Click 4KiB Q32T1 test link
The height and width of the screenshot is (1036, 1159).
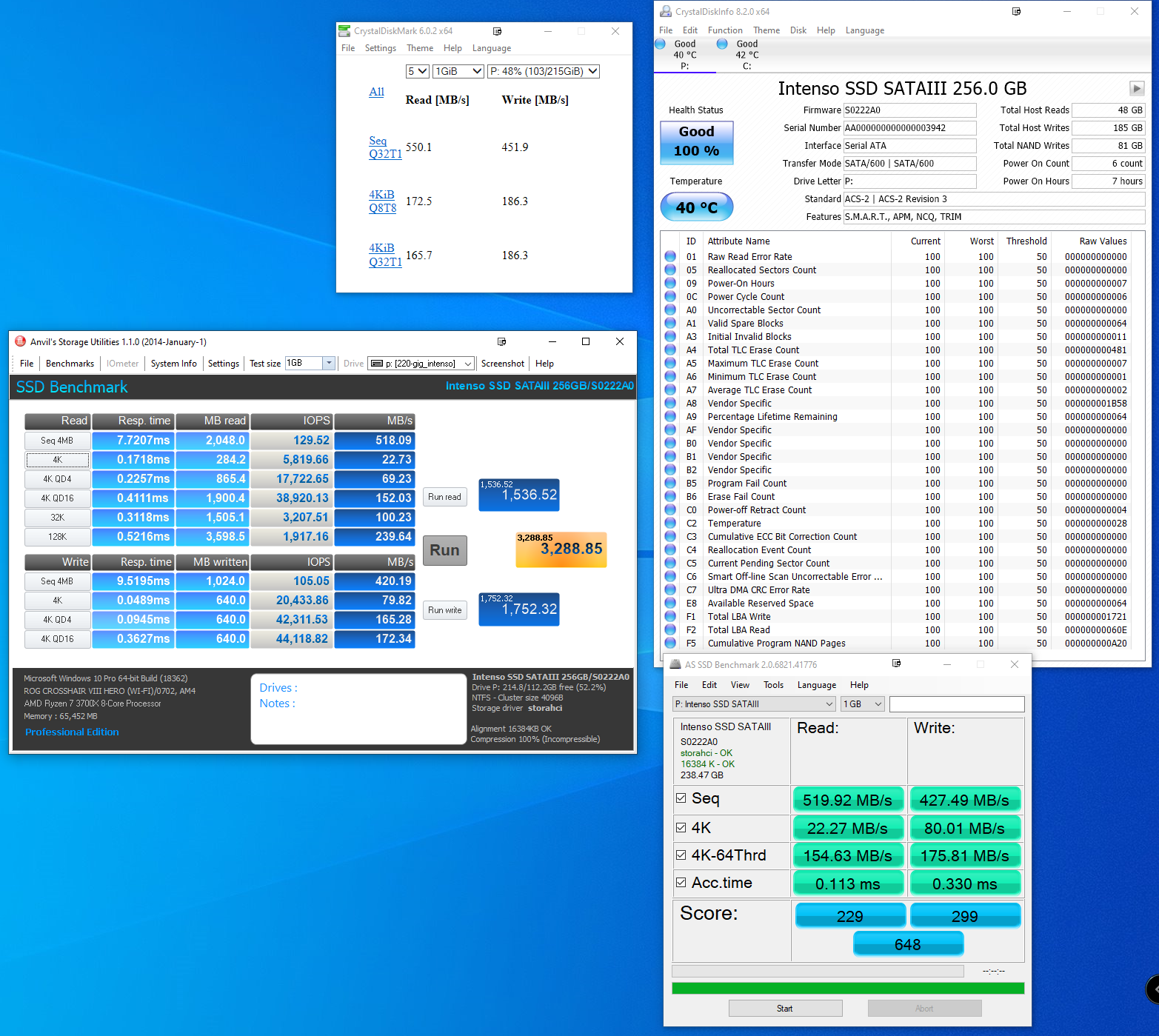[x=385, y=255]
